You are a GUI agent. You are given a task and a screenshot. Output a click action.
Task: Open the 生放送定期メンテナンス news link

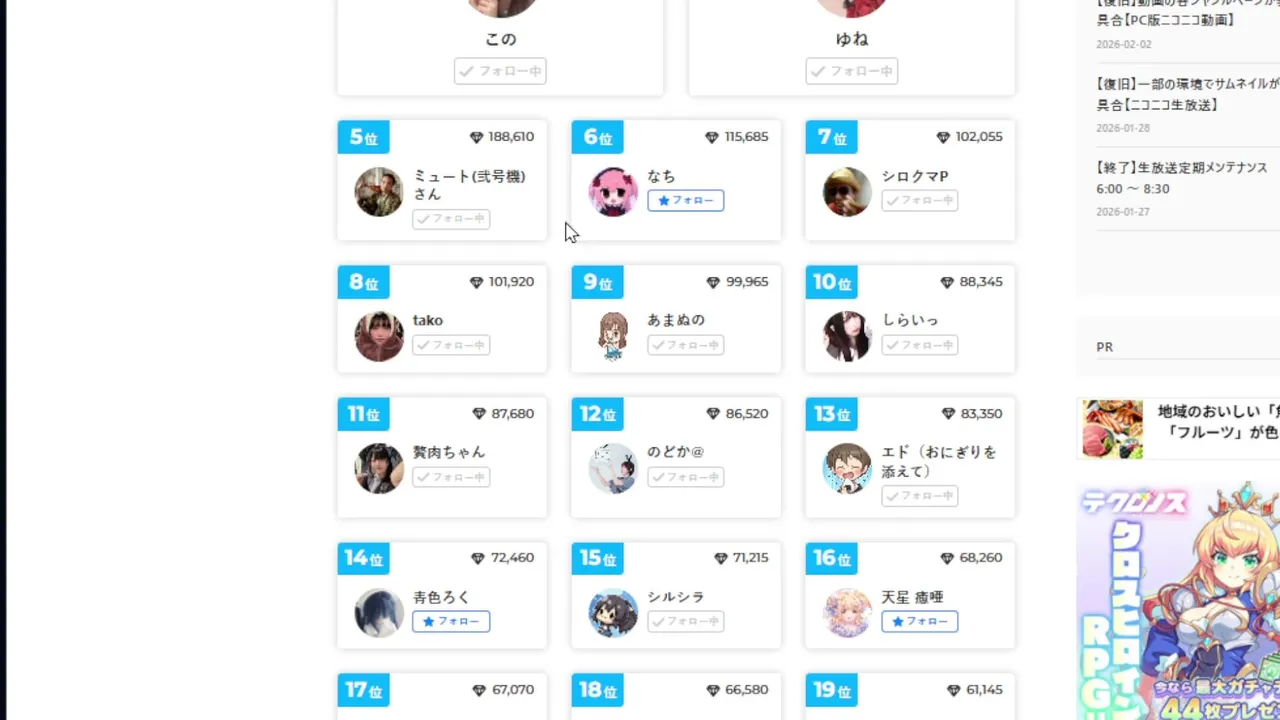(1182, 177)
